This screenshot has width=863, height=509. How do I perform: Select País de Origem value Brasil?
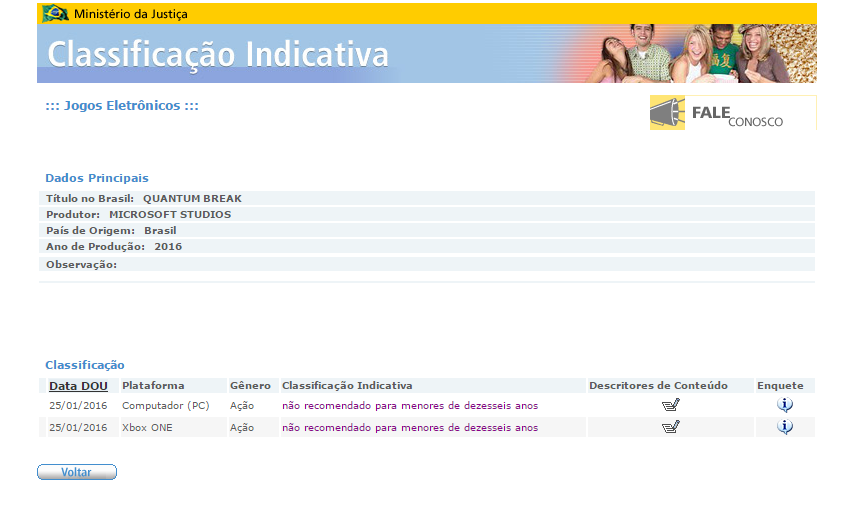tap(160, 231)
